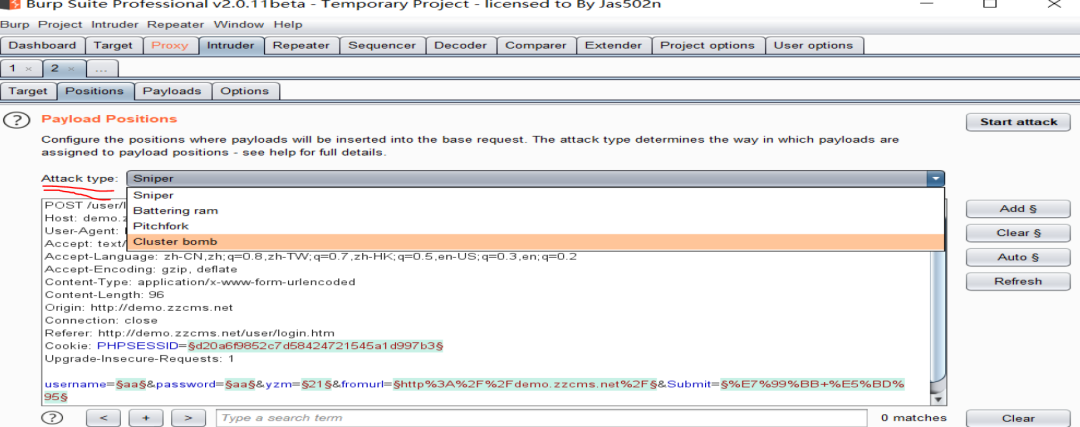Click the Add § button

pos(1018,209)
